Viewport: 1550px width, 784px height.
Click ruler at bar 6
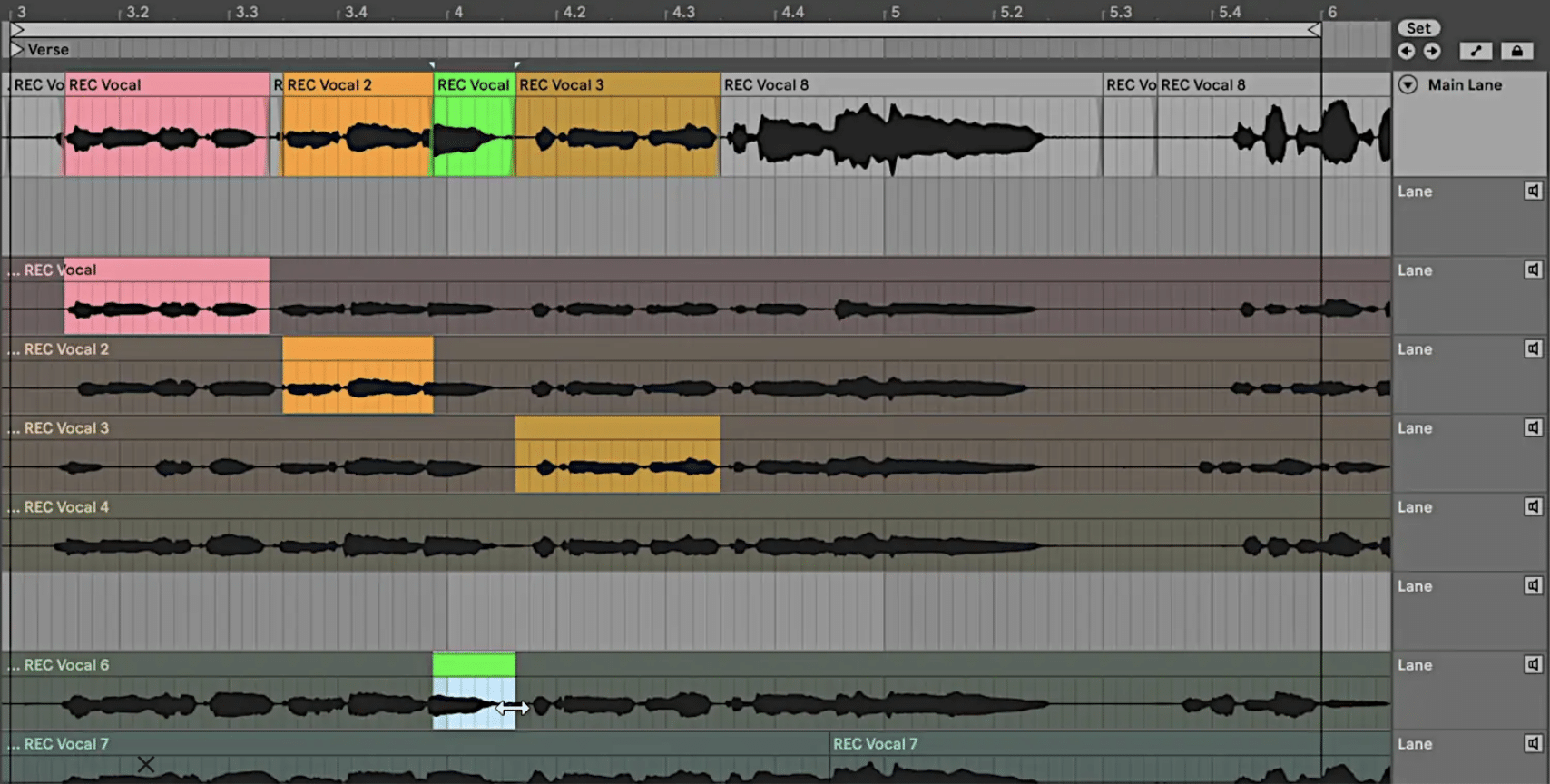pos(1331,12)
